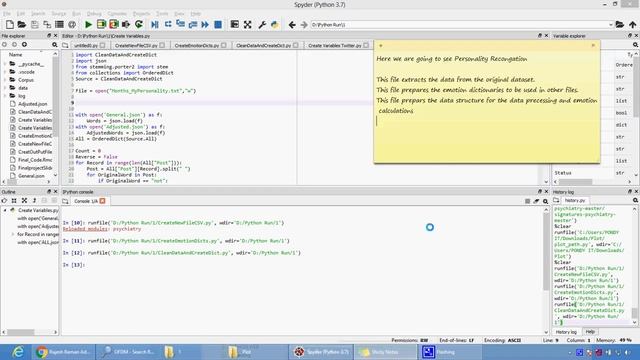Click the debugger continue double-arrow icon
The height and width of the screenshot is (360, 640).
coord(205,24)
